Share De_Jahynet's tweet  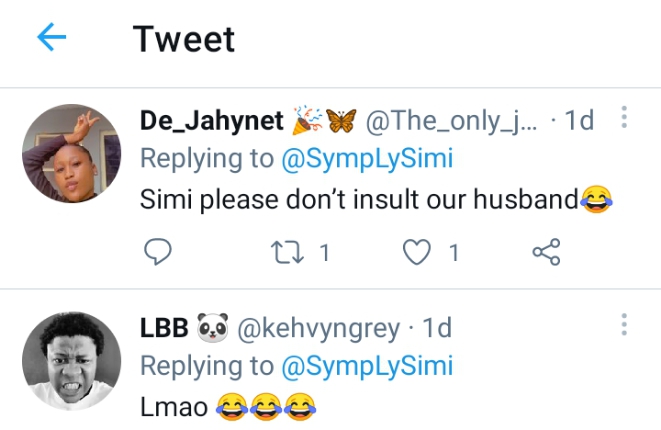(x=546, y=252)
